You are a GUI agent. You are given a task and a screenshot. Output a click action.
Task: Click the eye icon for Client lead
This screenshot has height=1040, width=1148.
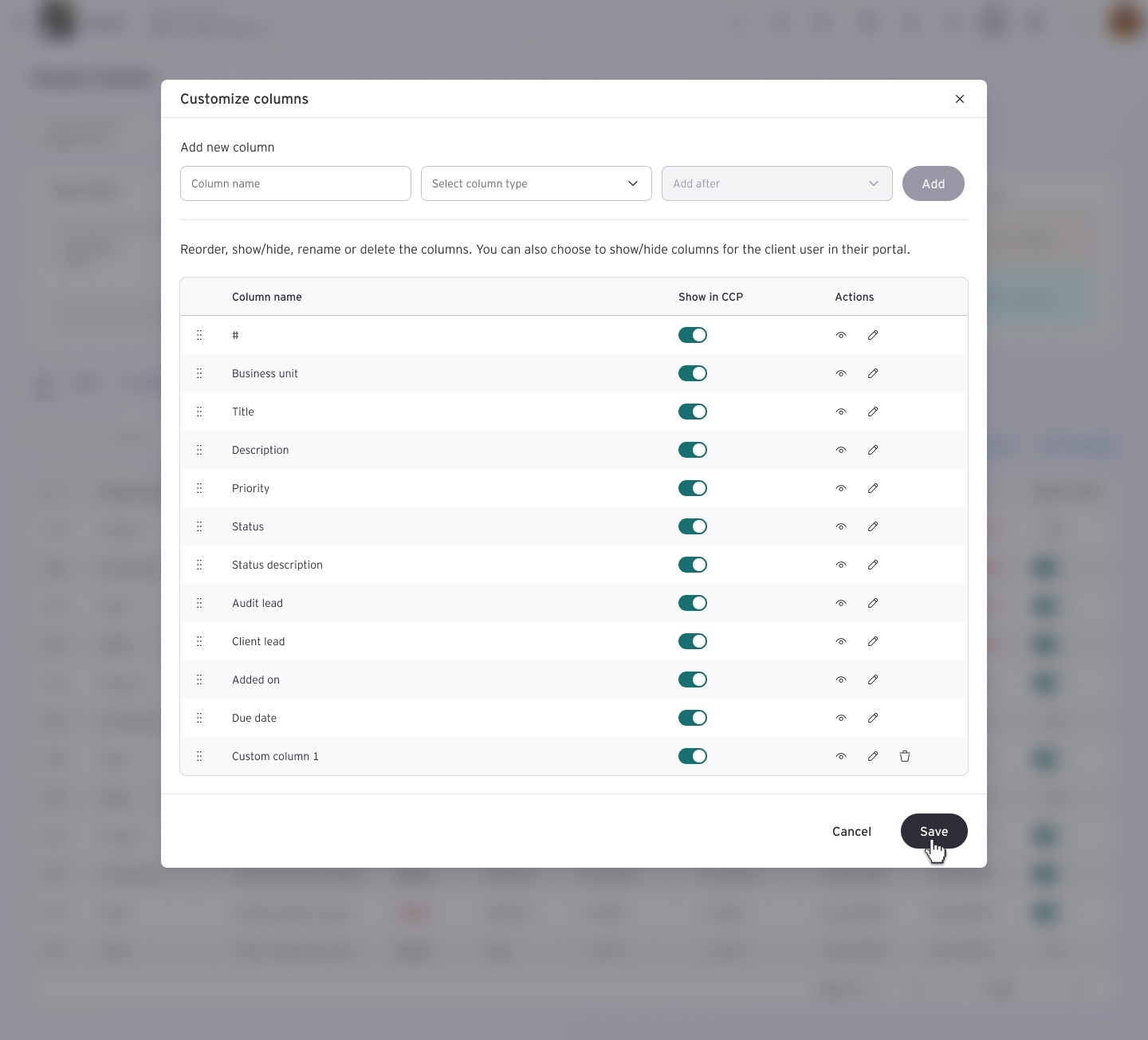(841, 641)
